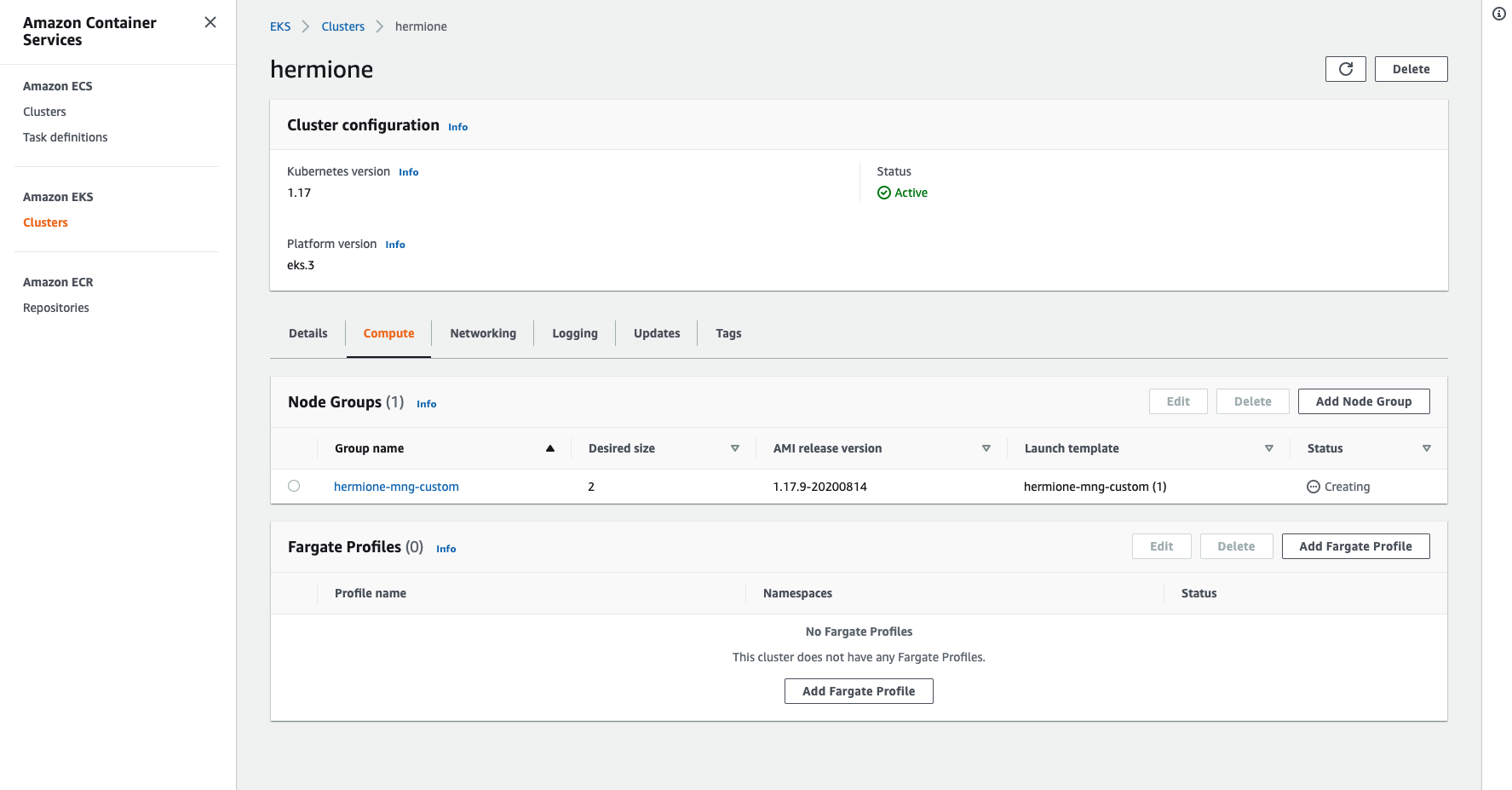The width and height of the screenshot is (1512, 790).
Task: Open Info link beside Platform version
Action: click(395, 245)
